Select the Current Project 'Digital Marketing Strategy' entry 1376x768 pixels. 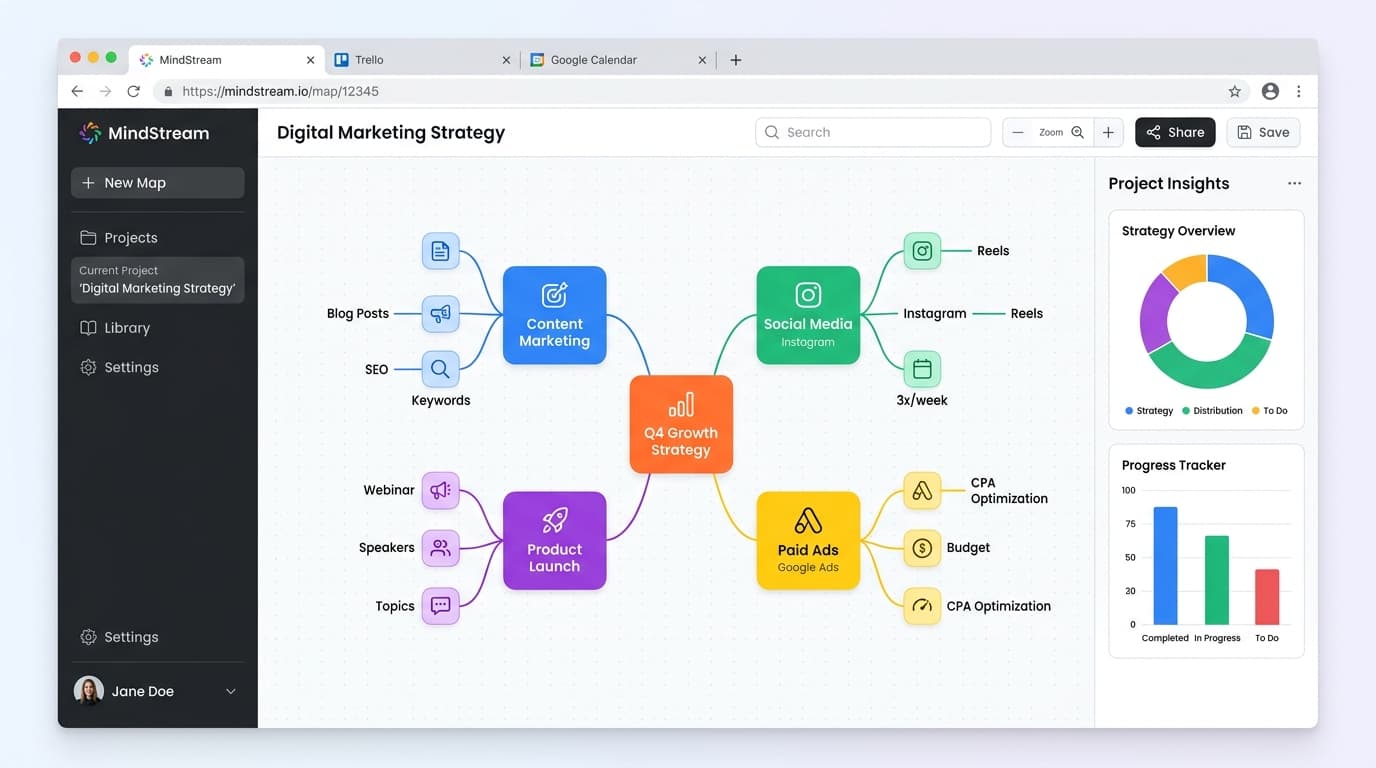(157, 280)
